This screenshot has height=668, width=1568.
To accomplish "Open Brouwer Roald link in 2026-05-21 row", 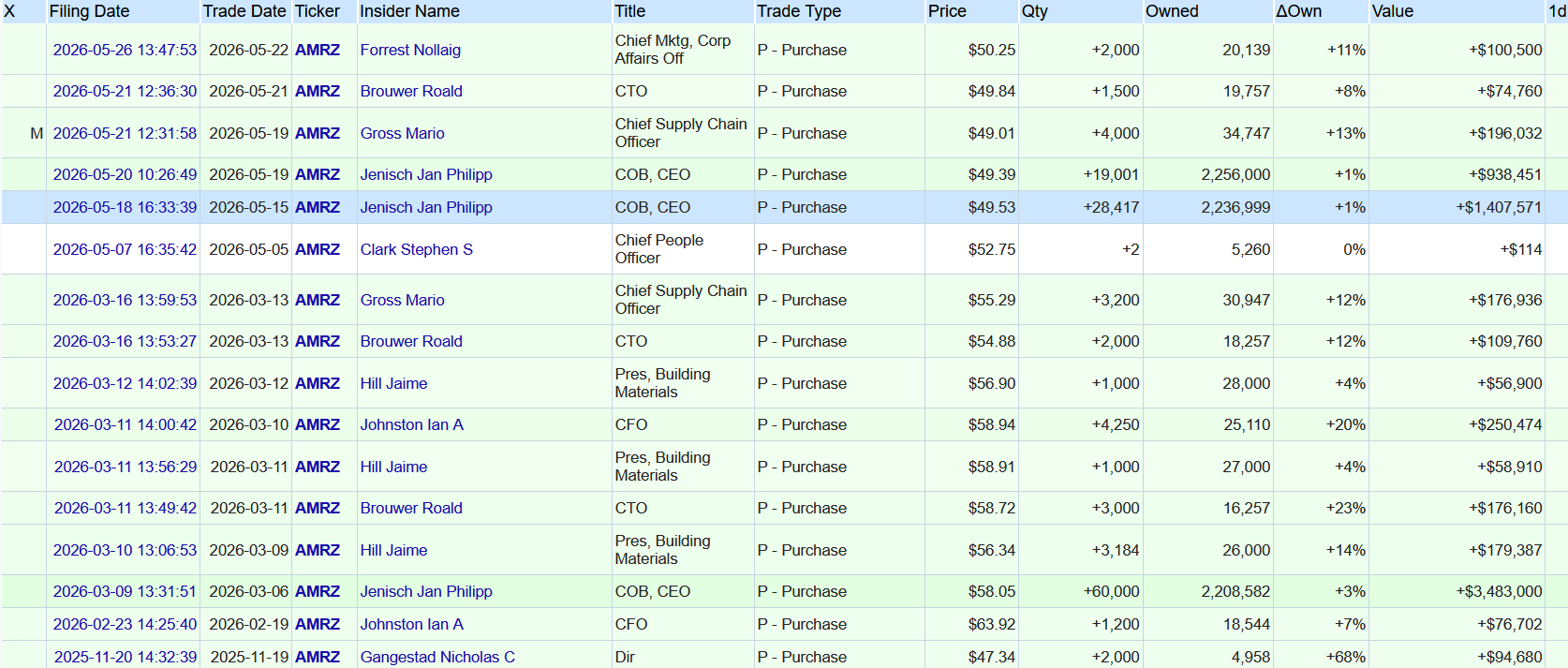I will (x=411, y=91).
